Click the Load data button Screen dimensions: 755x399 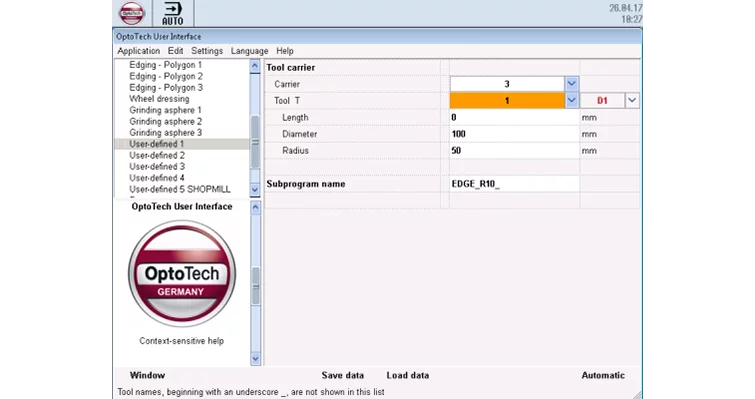click(x=408, y=375)
